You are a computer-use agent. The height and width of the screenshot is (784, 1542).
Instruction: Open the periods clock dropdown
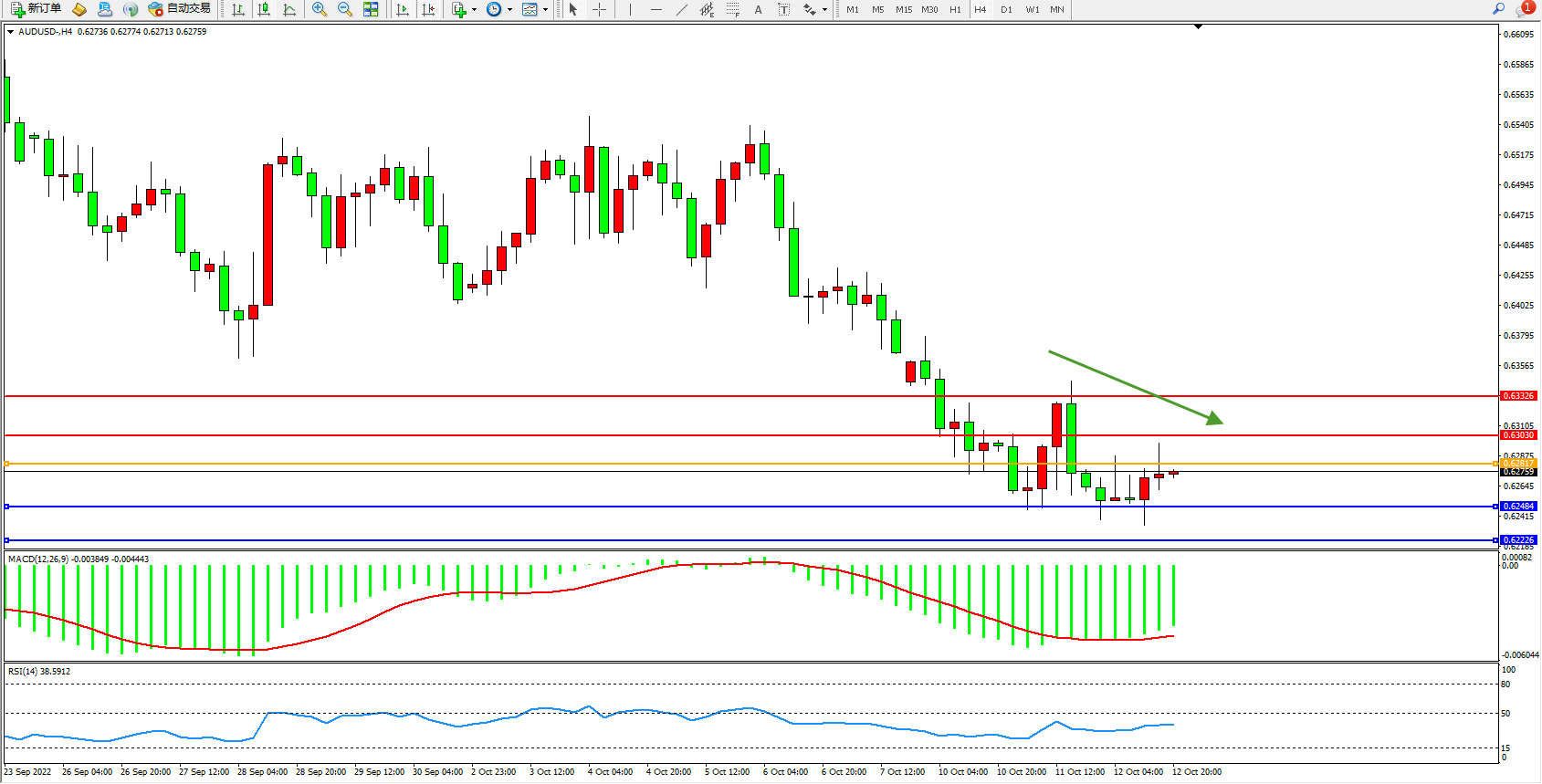498,9
